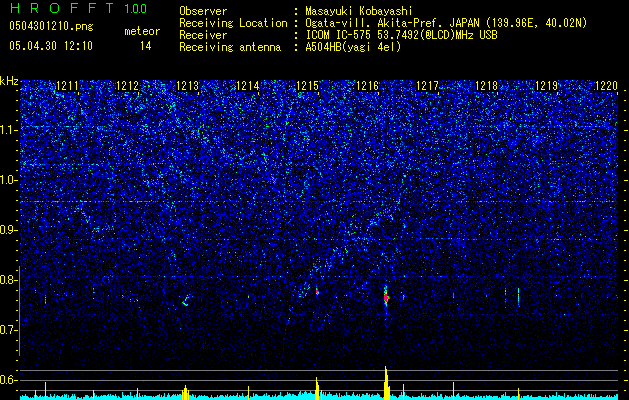
Task: Click the 0.9 frequency axis label
Action: 9,230
